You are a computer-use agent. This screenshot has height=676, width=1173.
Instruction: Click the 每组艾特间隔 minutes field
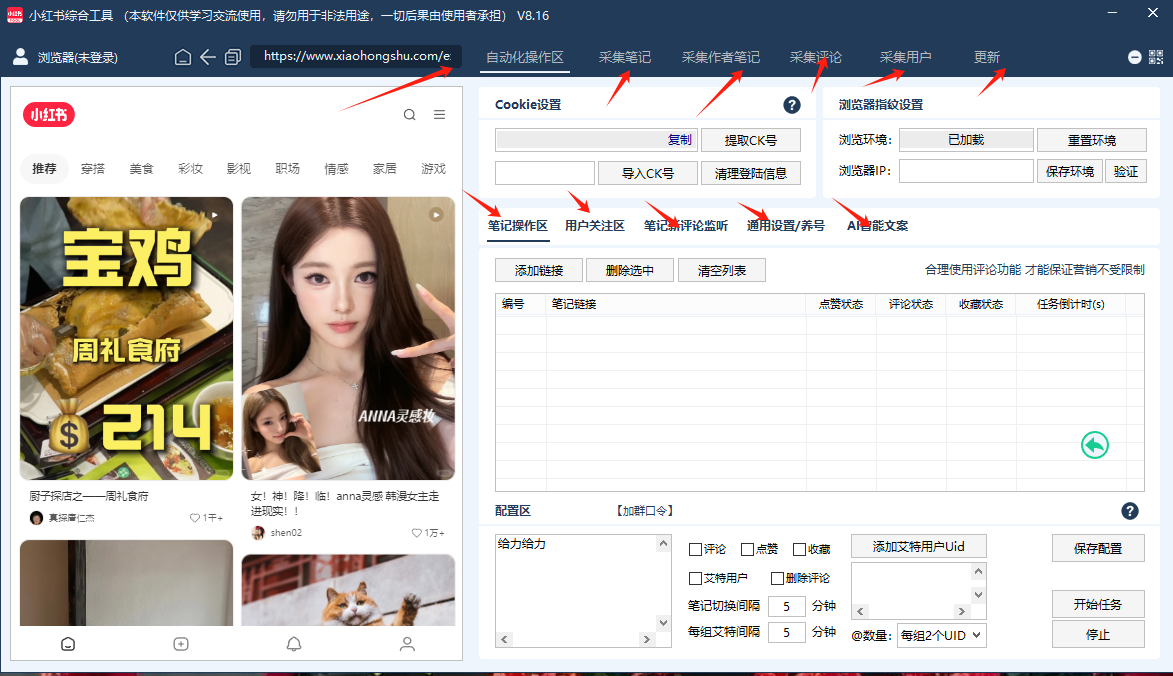(786, 632)
